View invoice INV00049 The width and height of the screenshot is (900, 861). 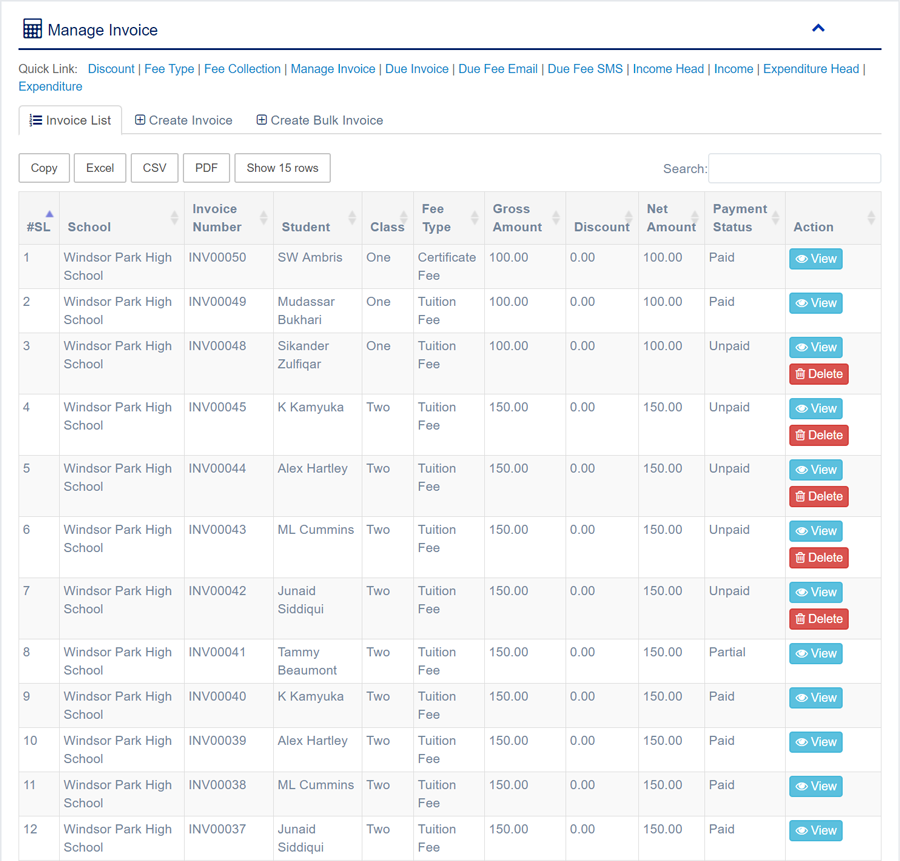(x=816, y=303)
